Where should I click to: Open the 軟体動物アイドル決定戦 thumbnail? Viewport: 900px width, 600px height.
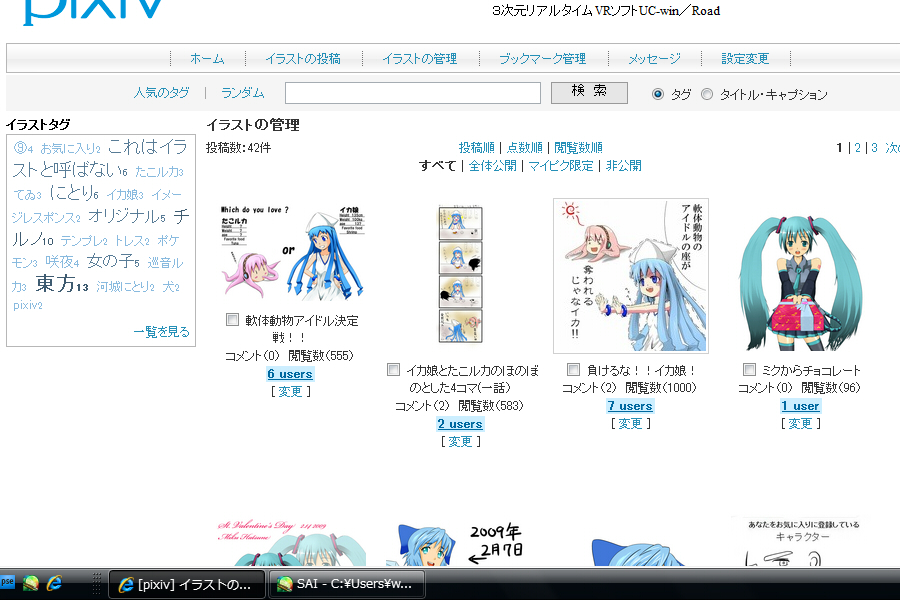(x=293, y=253)
